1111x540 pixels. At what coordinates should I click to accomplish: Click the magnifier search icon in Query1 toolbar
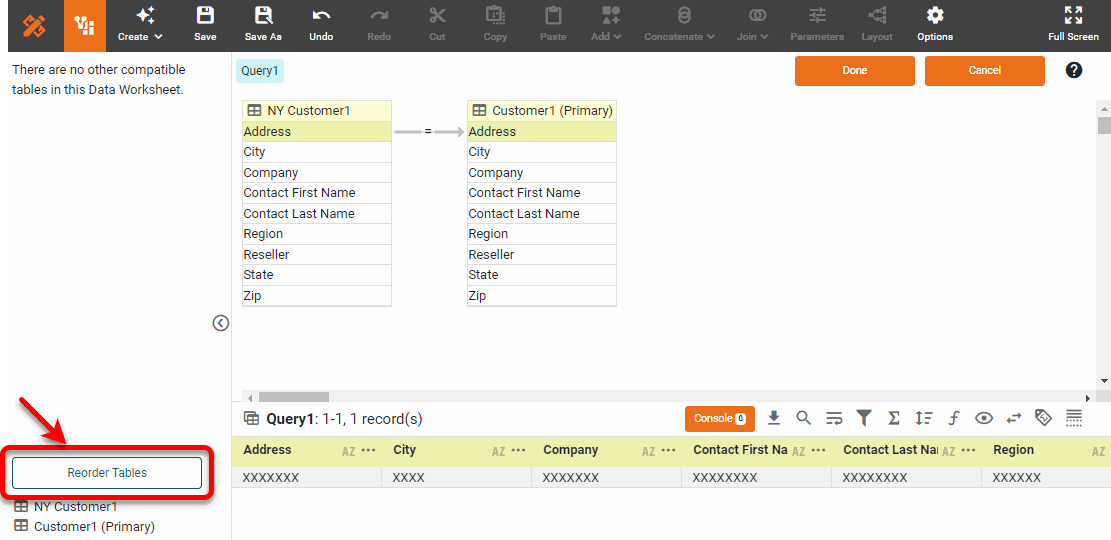click(804, 418)
